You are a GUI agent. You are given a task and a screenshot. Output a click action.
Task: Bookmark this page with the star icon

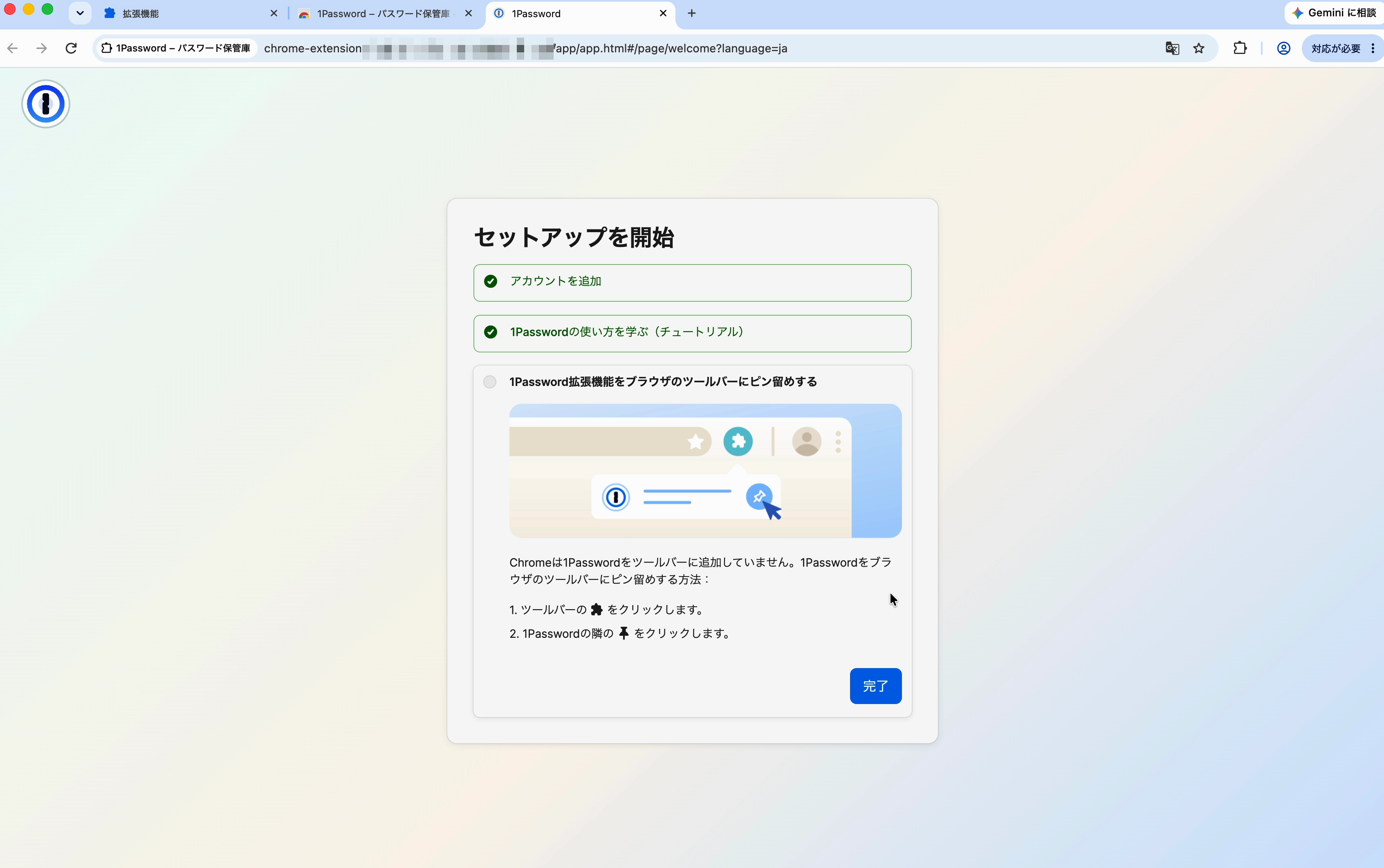coord(1199,48)
